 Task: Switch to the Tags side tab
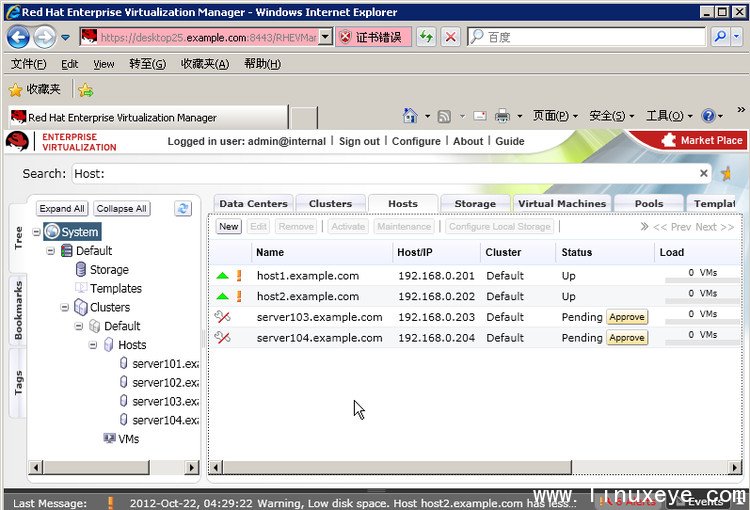(x=18, y=383)
